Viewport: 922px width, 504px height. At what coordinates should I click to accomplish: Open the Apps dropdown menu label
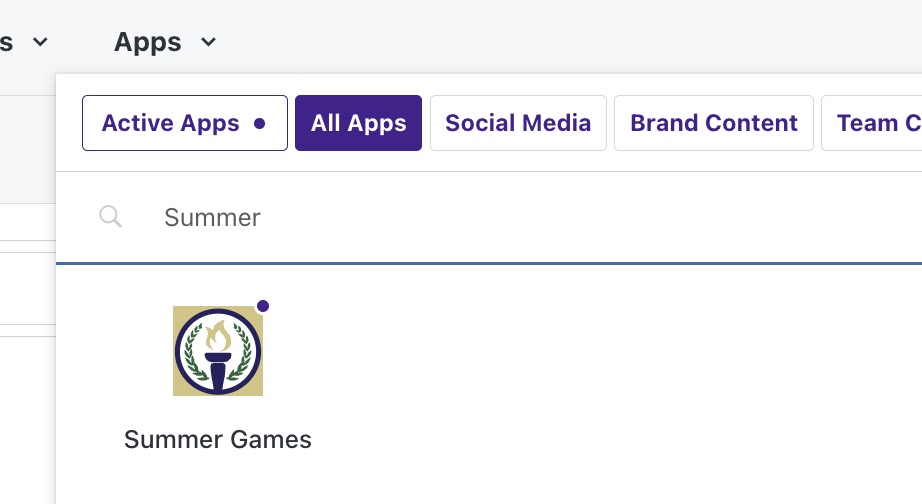(148, 42)
